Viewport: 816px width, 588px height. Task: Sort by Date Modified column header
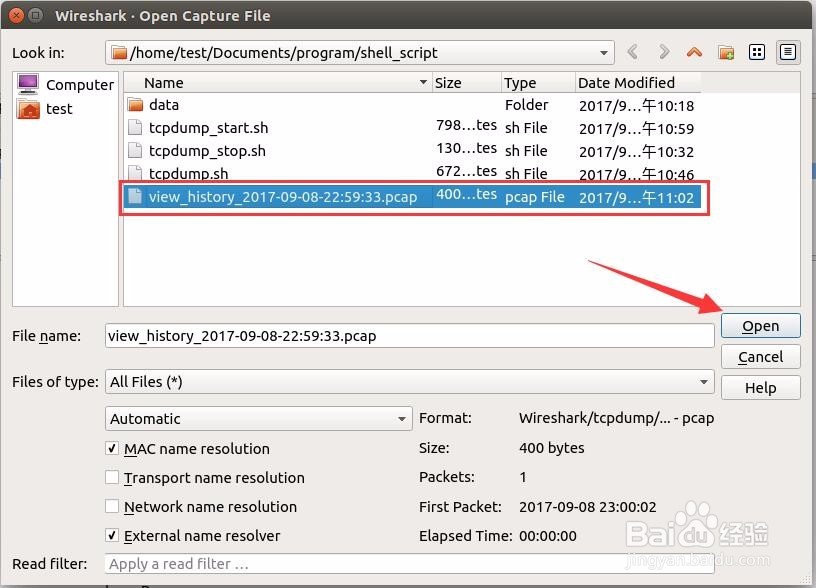point(638,83)
